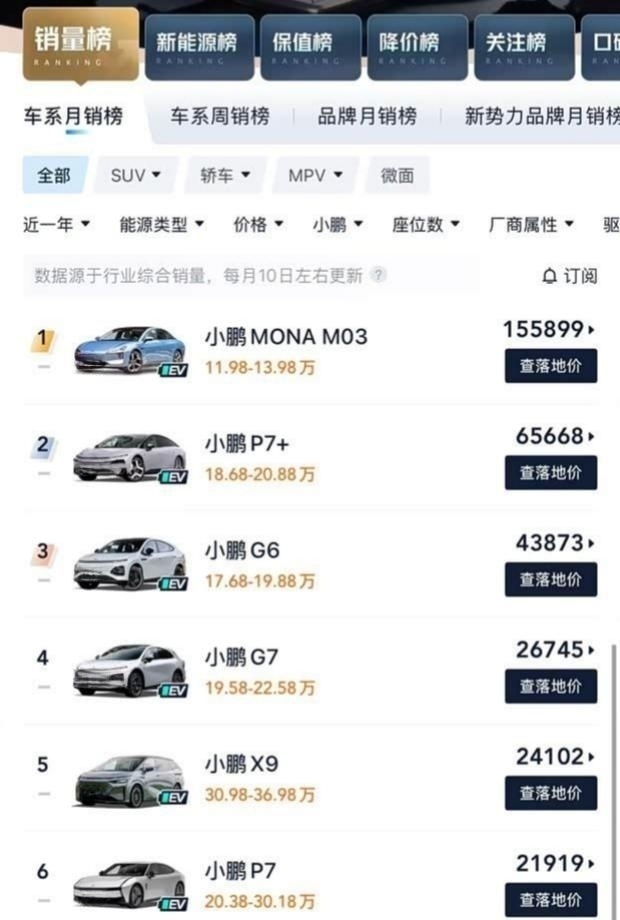Viewport: 620px width, 920px height.
Task: Toggle the 微面 vehicle type filter
Action: click(397, 176)
